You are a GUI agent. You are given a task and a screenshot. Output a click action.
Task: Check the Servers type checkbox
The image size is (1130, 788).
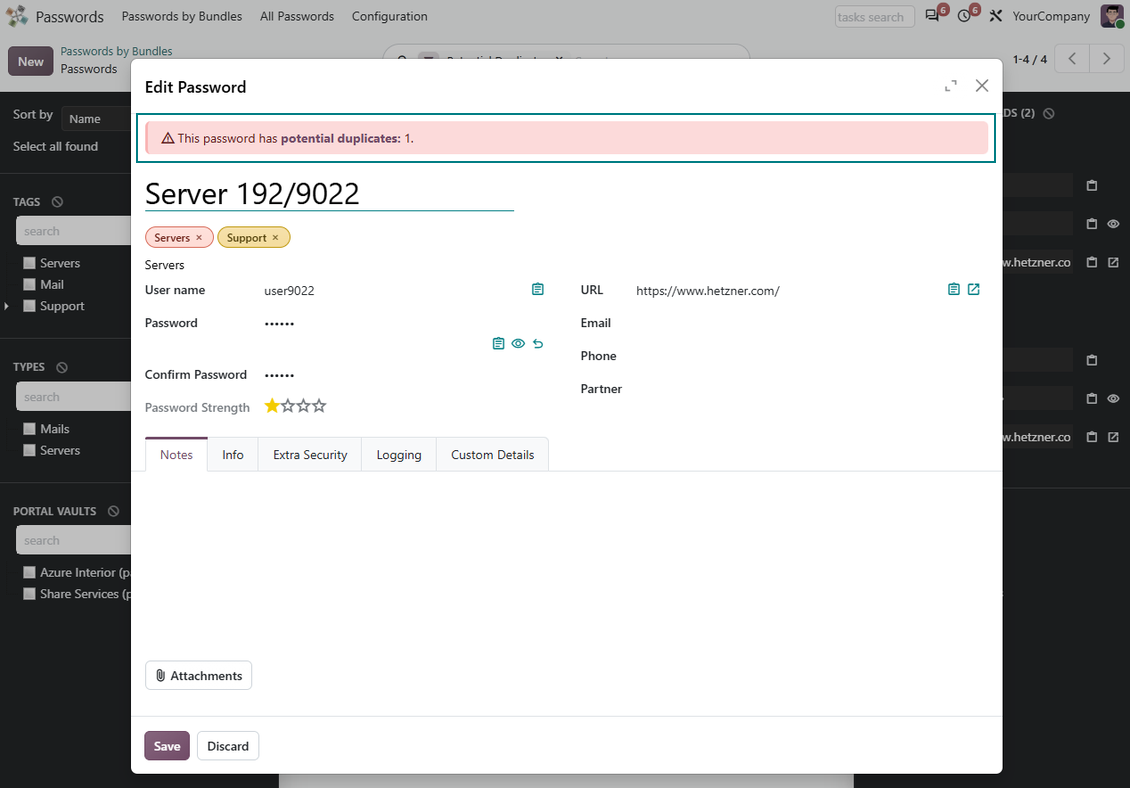pyautogui.click(x=30, y=451)
